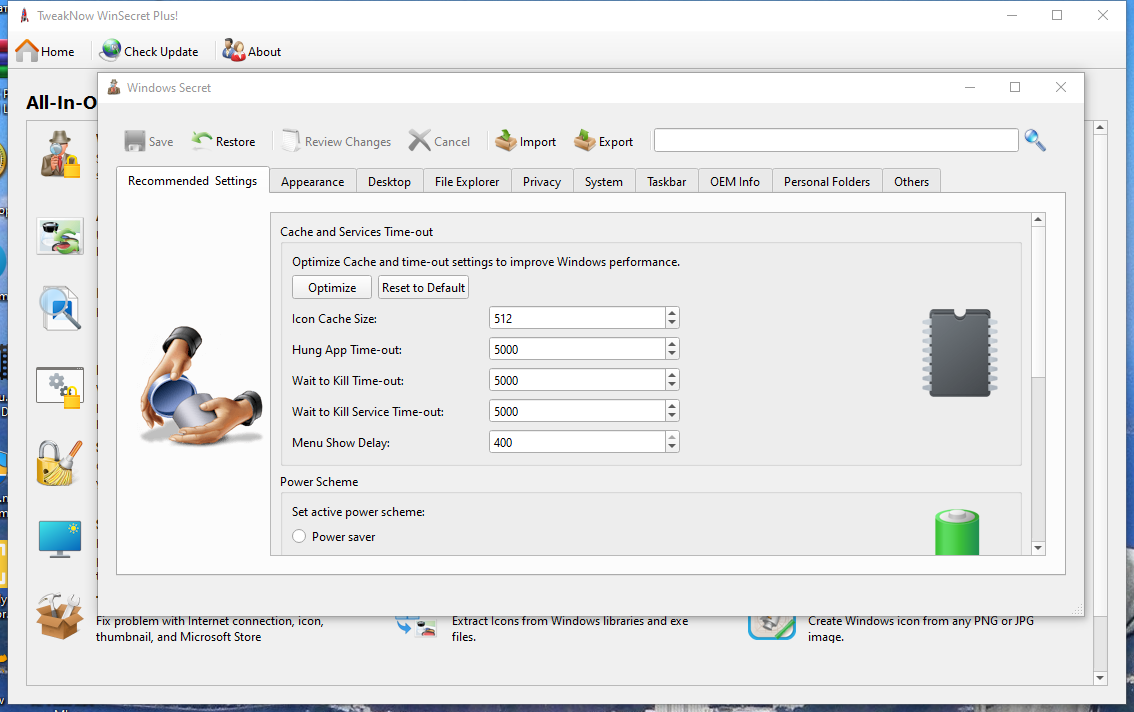Decrease Hung App Time-out value
The height and width of the screenshot is (712, 1134).
[672, 355]
